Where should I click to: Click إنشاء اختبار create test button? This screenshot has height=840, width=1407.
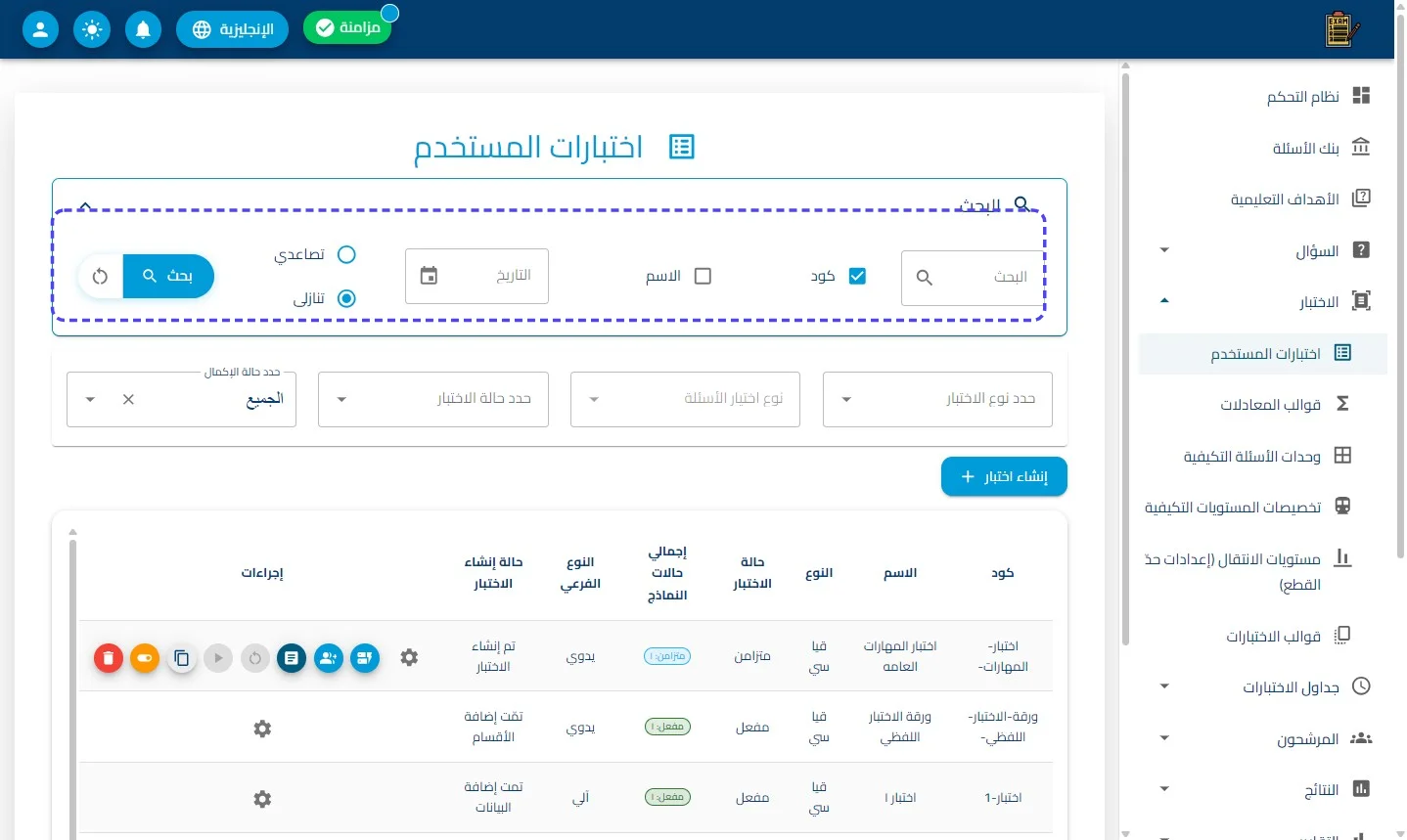[x=1004, y=476]
